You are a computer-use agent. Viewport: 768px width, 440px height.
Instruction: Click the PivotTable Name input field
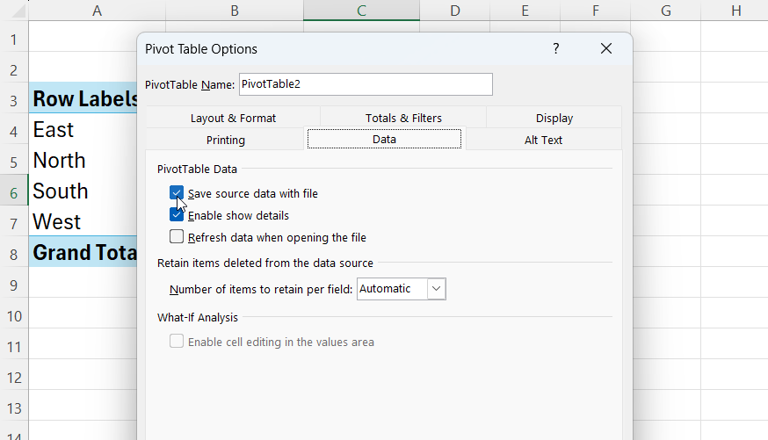click(x=366, y=84)
